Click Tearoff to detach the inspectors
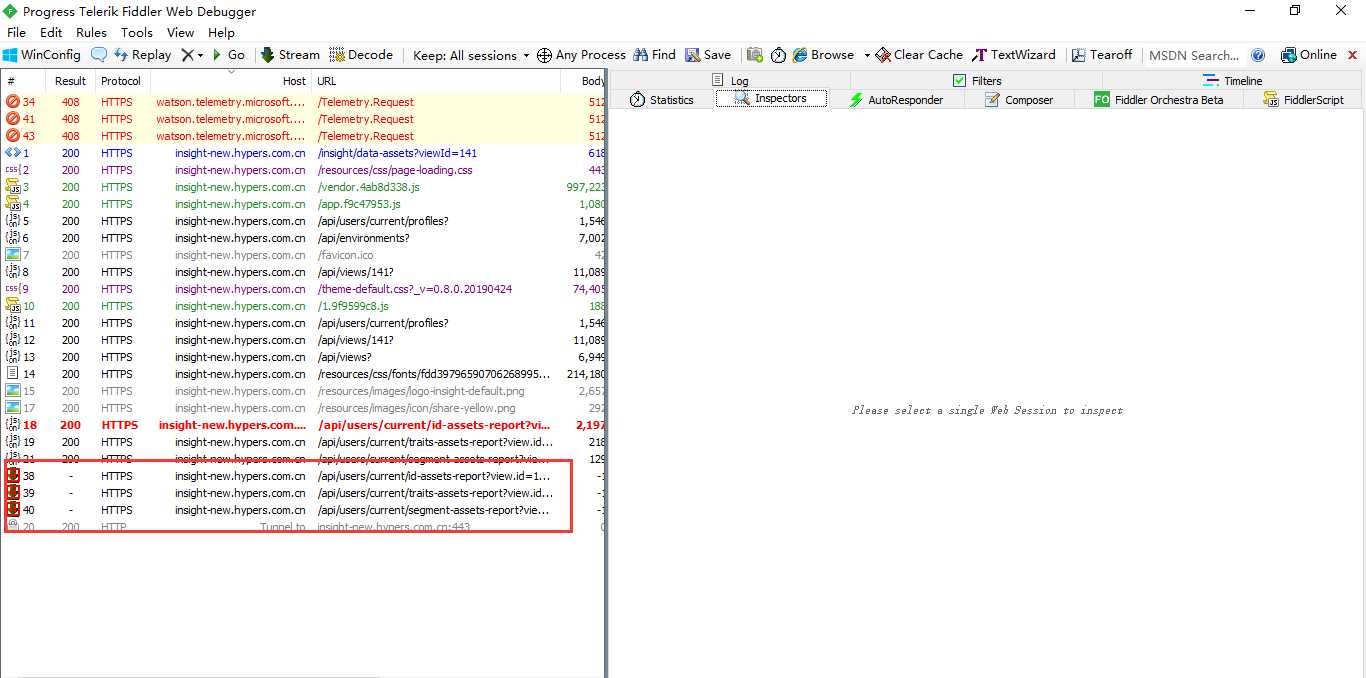This screenshot has width=1366, height=678. (1102, 55)
